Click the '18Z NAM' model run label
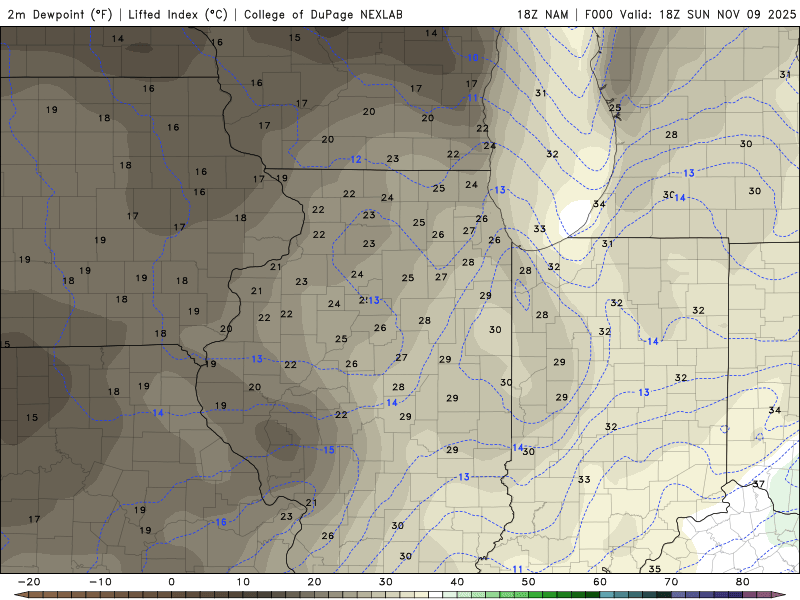This screenshot has width=800, height=600. pyautogui.click(x=543, y=14)
